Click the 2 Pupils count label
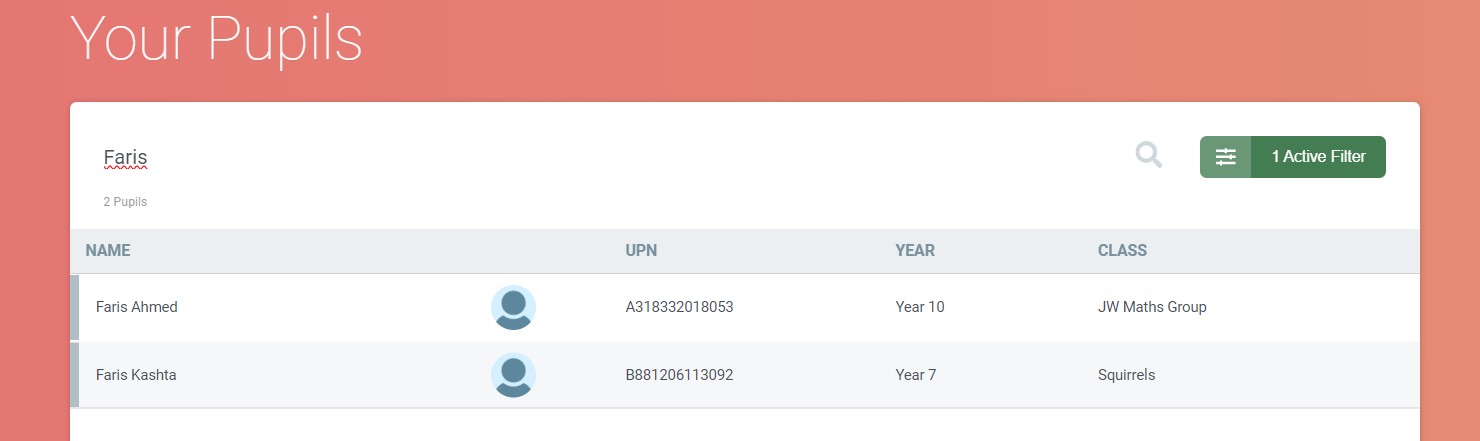The width and height of the screenshot is (1480, 441). (x=125, y=202)
